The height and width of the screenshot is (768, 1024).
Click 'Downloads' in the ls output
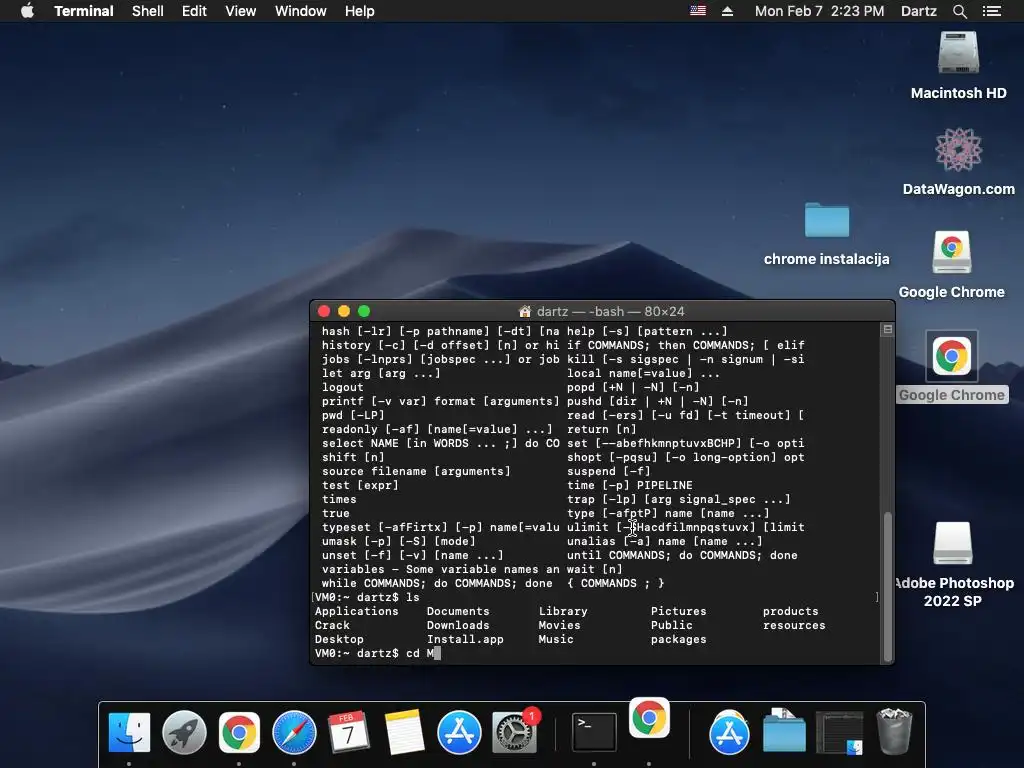pyautogui.click(x=458, y=625)
